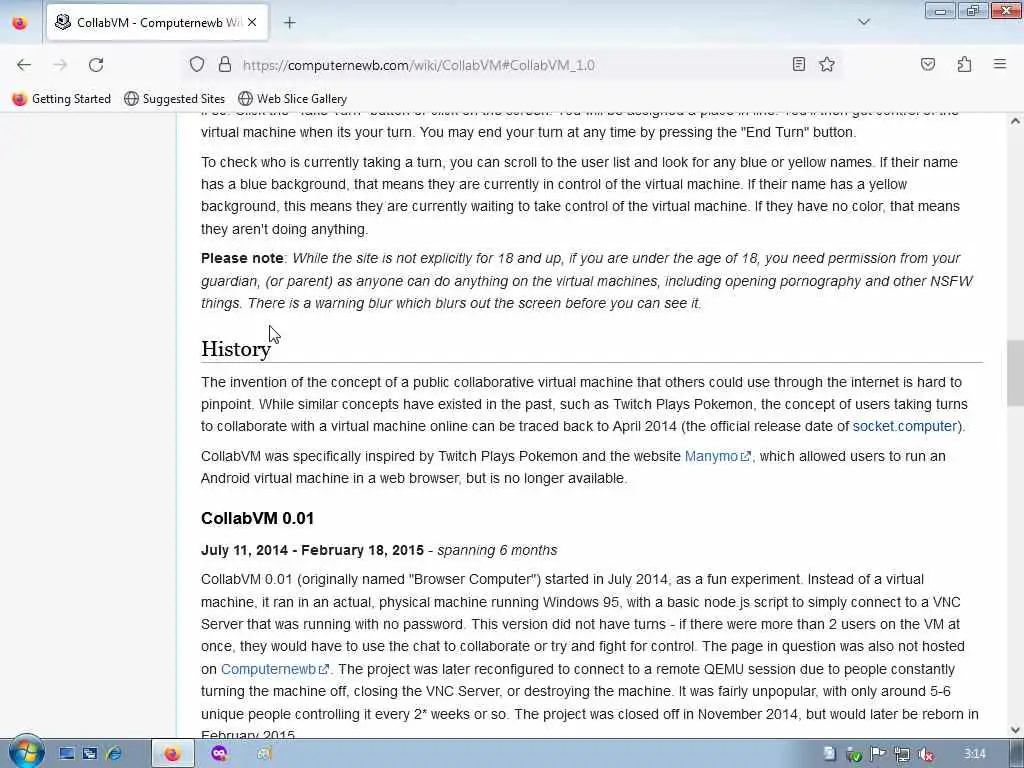Open the Firefox hamburger application menu
Image resolution: width=1024 pixels, height=768 pixels.
(x=999, y=64)
